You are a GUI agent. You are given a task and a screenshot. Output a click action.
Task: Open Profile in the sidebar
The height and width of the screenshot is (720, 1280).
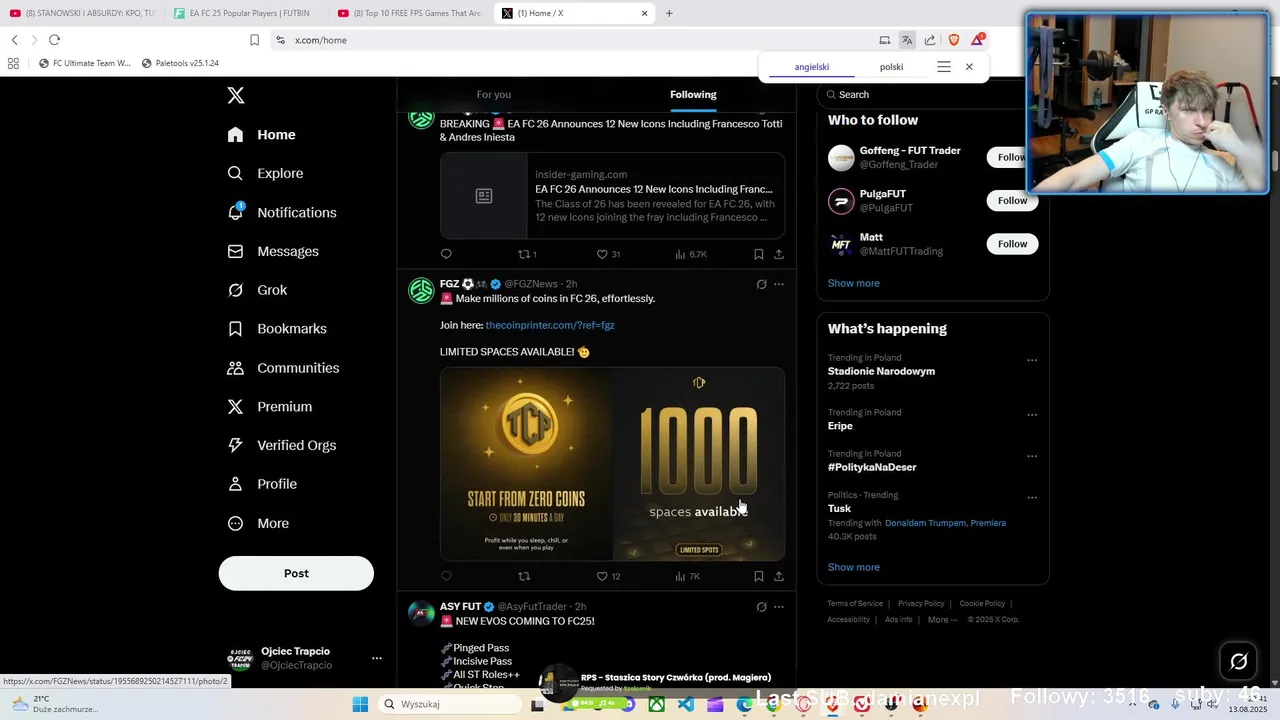261,484
